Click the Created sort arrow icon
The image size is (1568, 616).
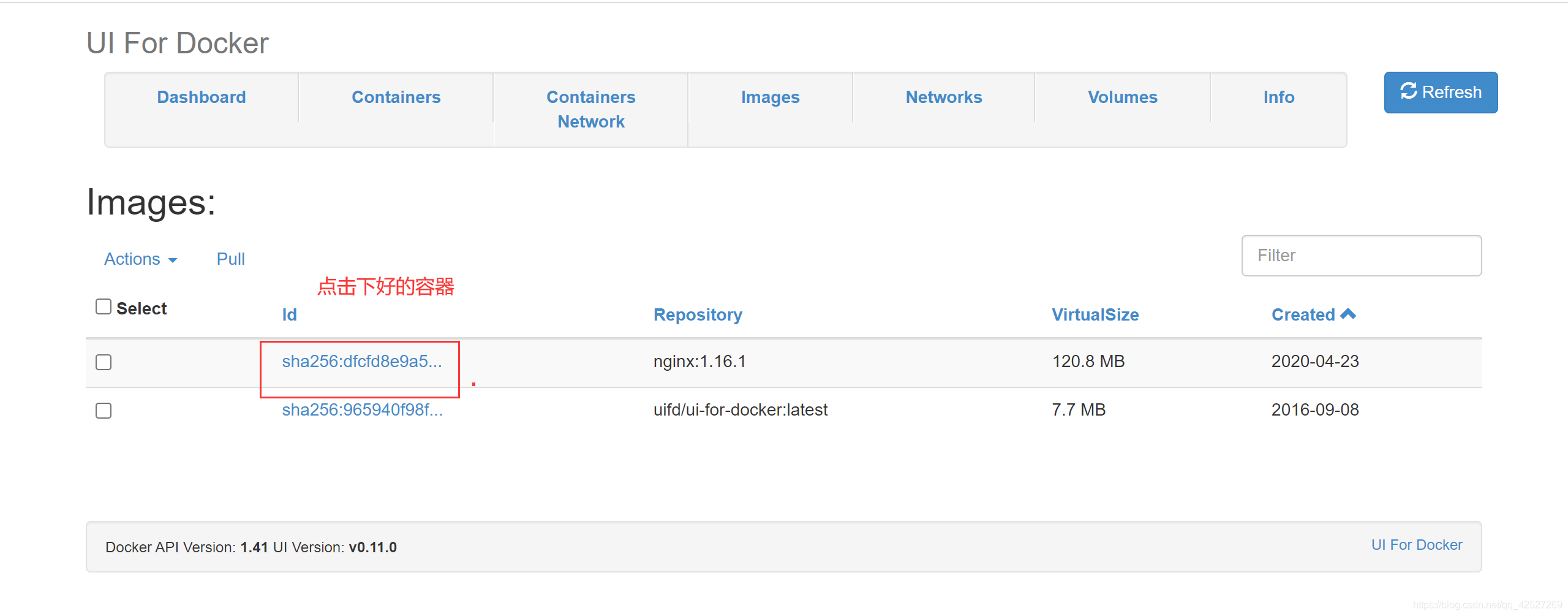[1348, 314]
